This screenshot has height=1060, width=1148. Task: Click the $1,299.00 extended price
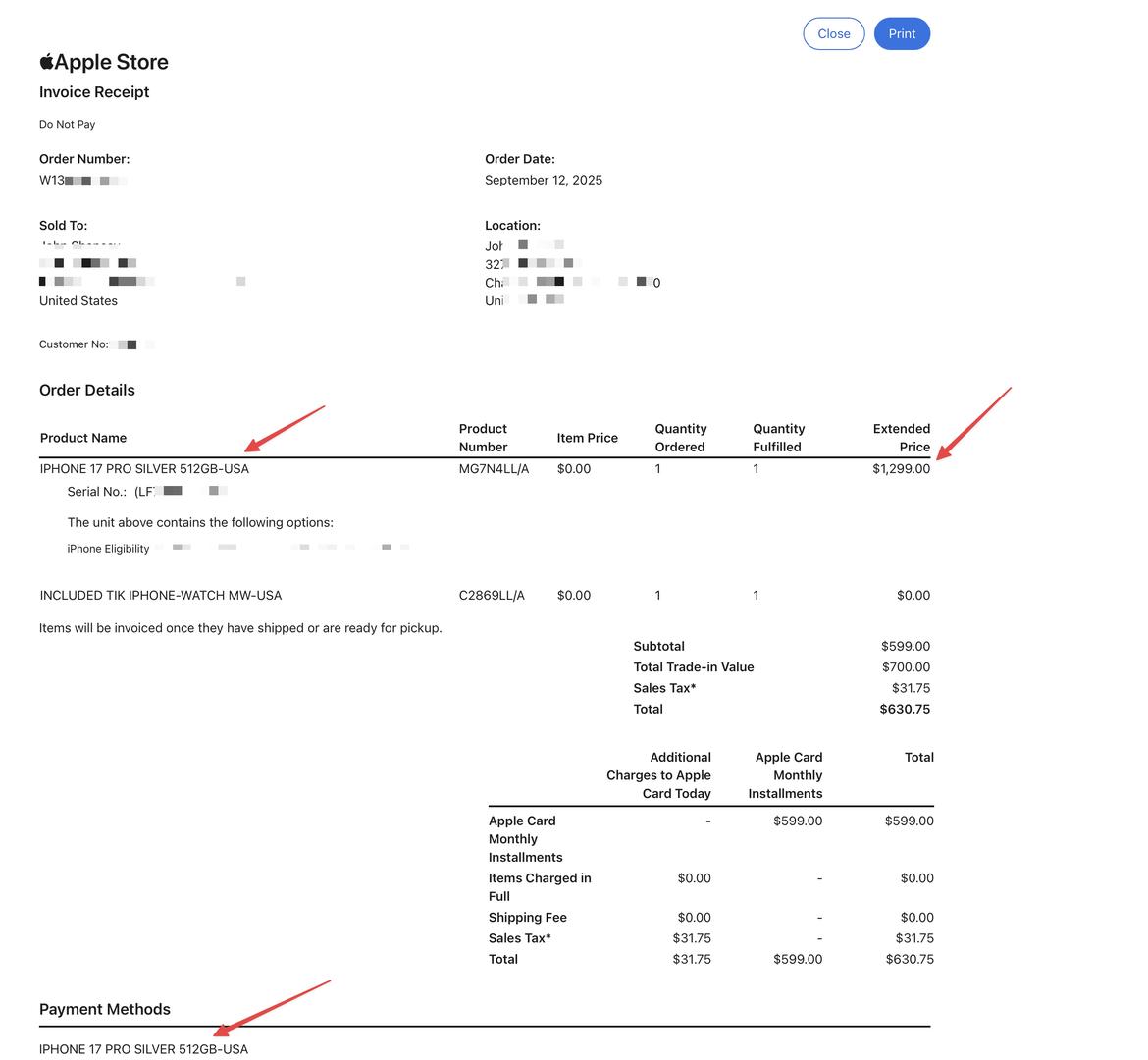(x=901, y=469)
